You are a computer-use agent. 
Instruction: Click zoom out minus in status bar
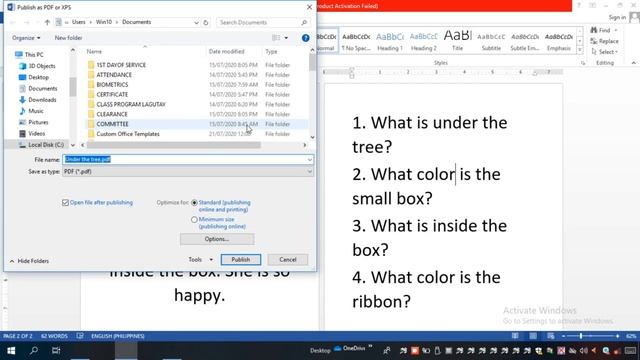tap(563, 336)
